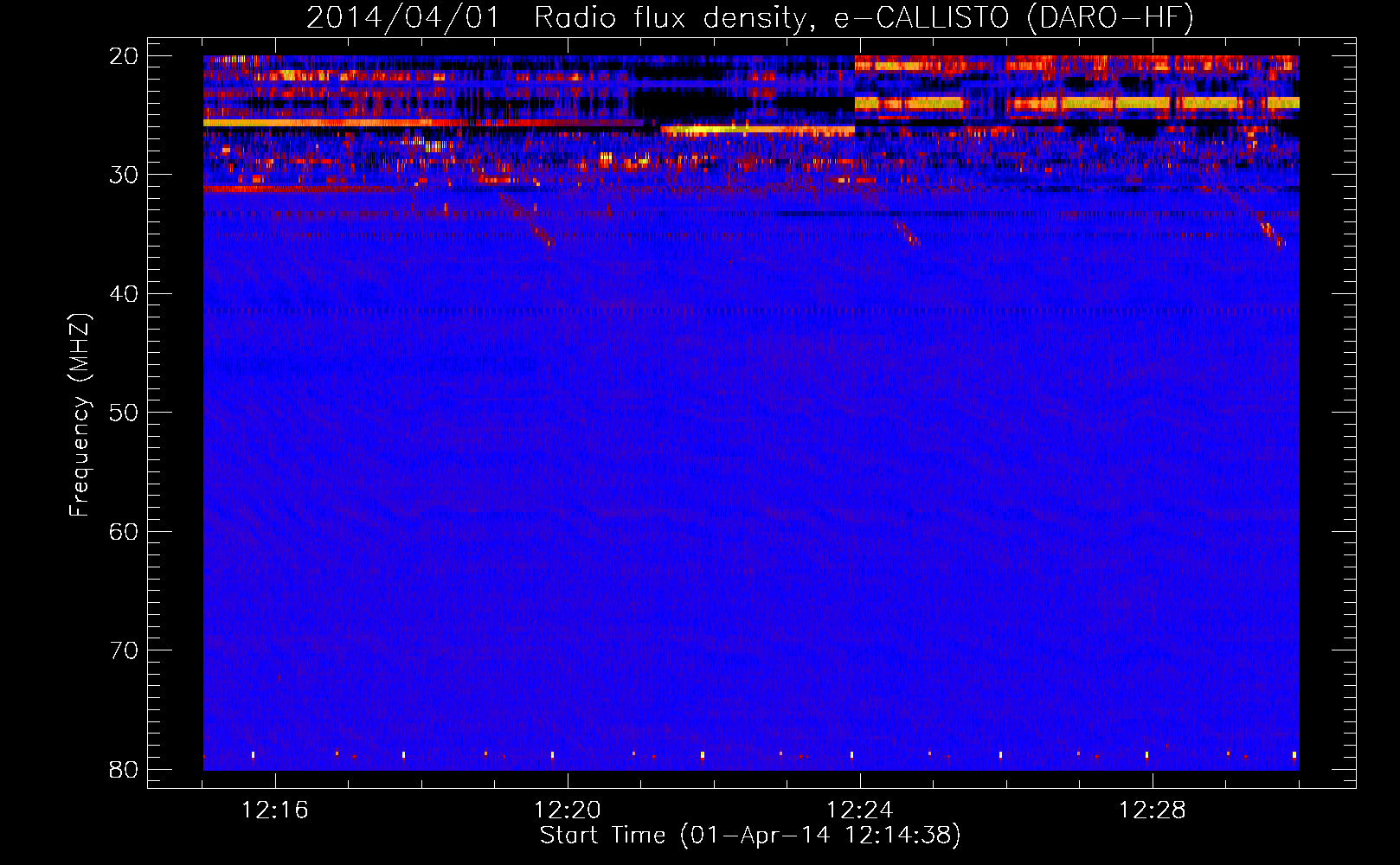
Task: Click the 20 frequency tick label
Action: click(124, 56)
